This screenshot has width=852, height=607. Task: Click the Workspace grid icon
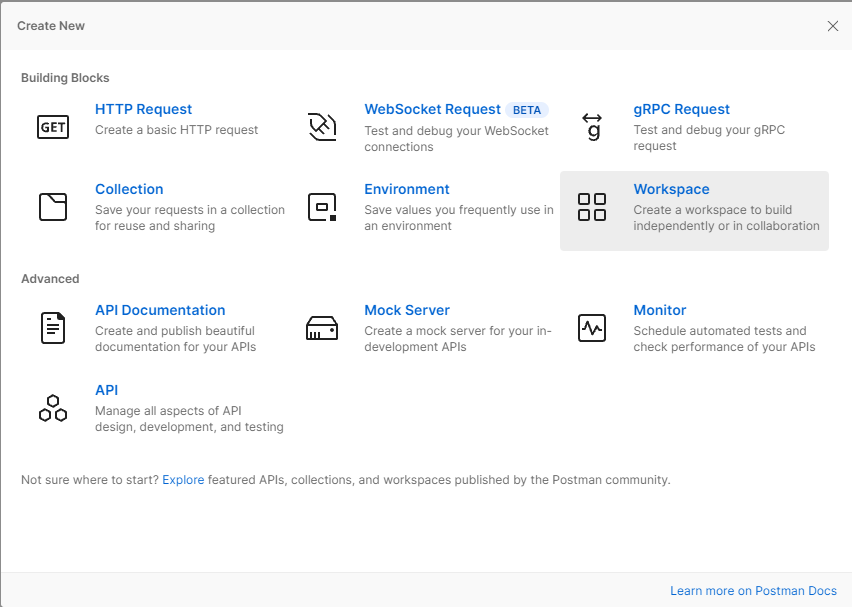(594, 206)
